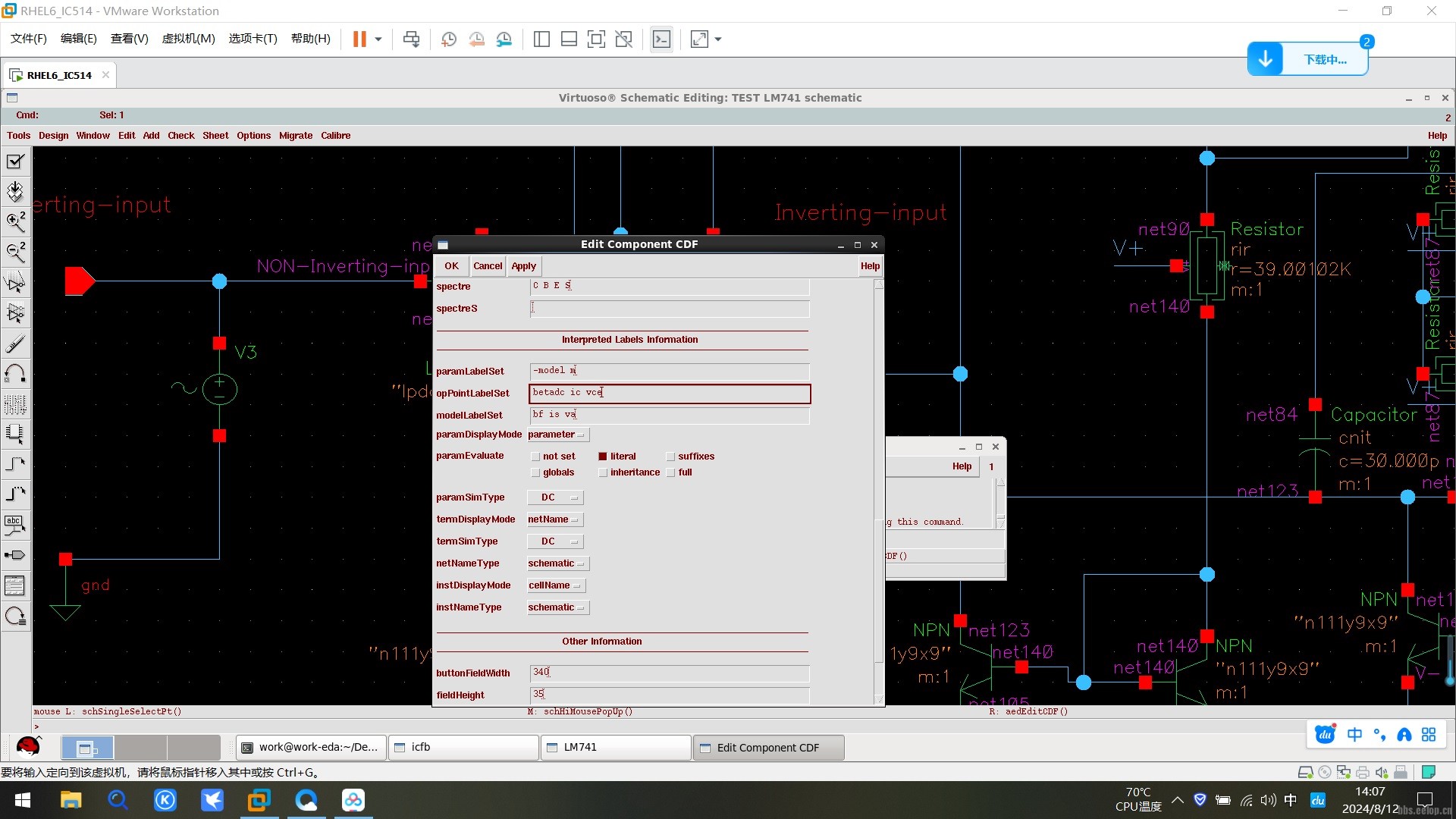Click Help in Edit Component CDF dialog

tap(870, 266)
